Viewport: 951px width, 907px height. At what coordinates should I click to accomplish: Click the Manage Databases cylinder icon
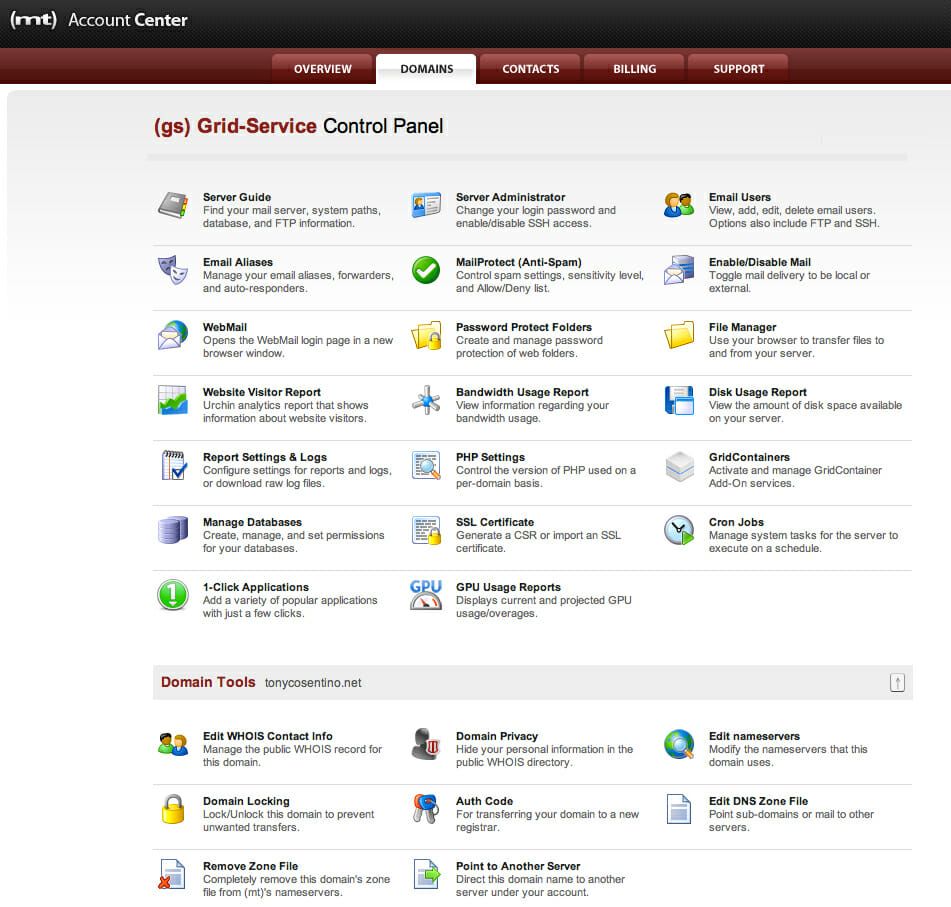point(173,530)
